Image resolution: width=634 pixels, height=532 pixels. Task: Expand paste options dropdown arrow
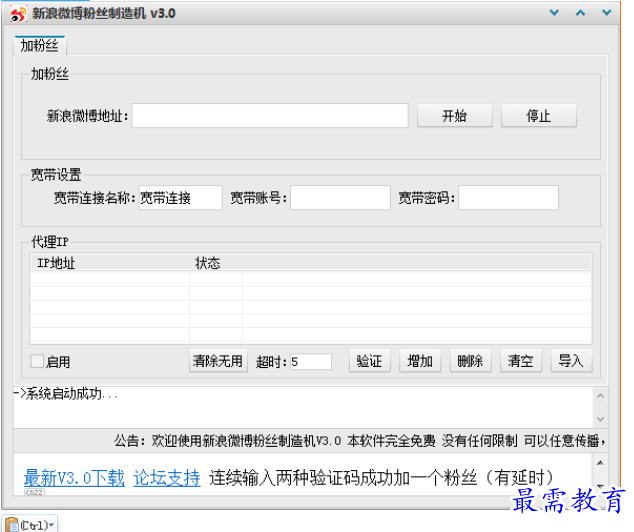click(51, 525)
